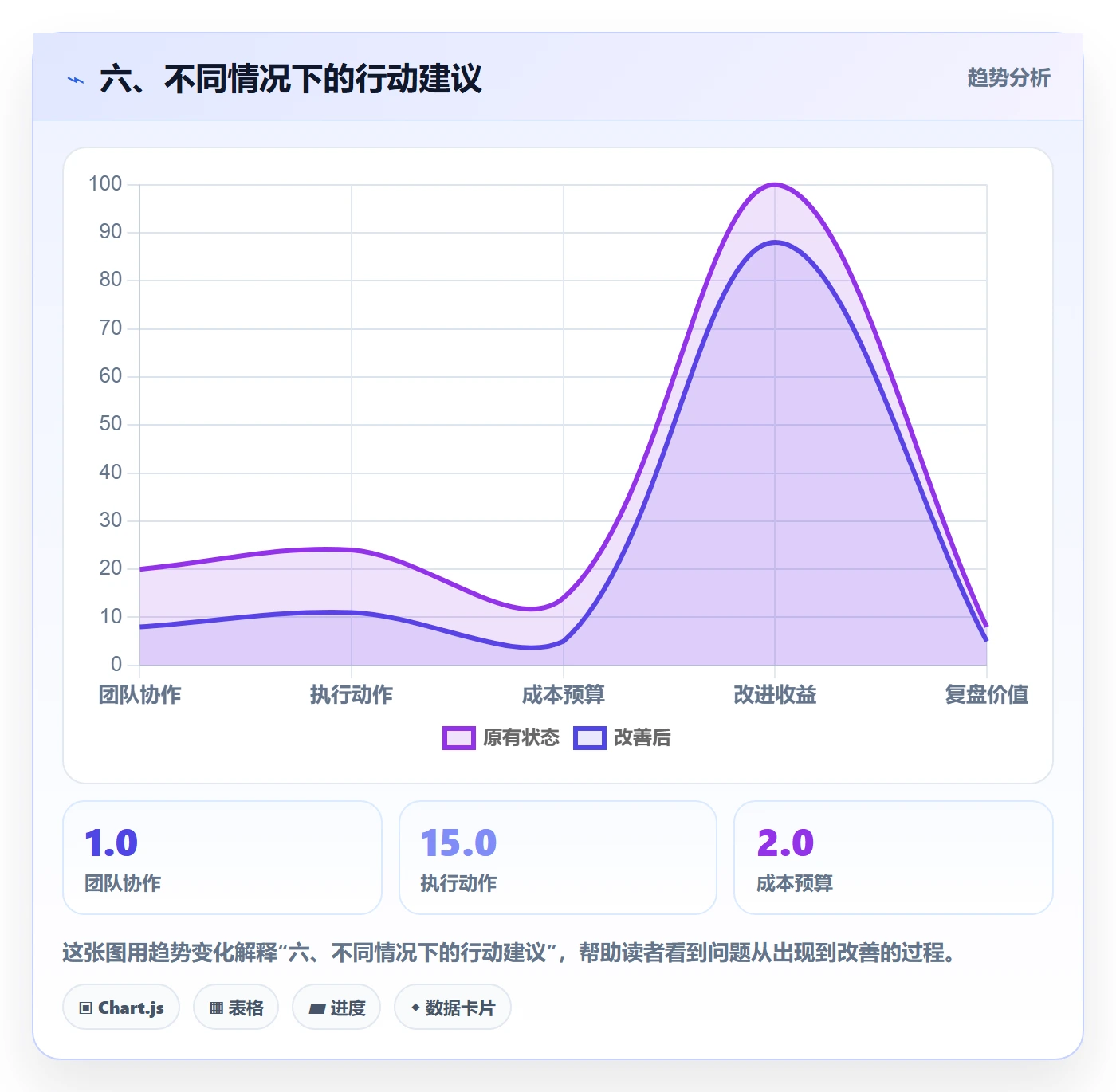Viewport: 1116px width, 1092px height.
Task: Click the lightning icon beside the heading
Action: 76,80
